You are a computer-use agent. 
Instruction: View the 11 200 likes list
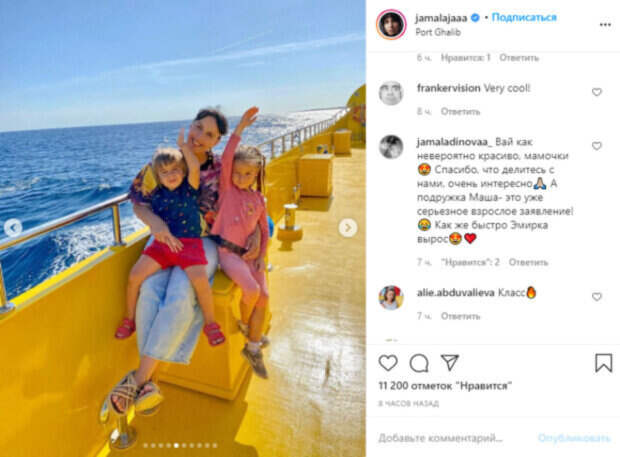[445, 385]
